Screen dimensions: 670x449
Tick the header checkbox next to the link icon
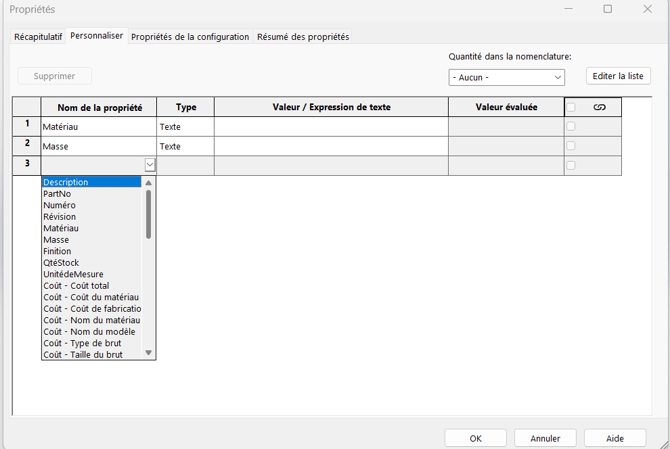(x=571, y=107)
